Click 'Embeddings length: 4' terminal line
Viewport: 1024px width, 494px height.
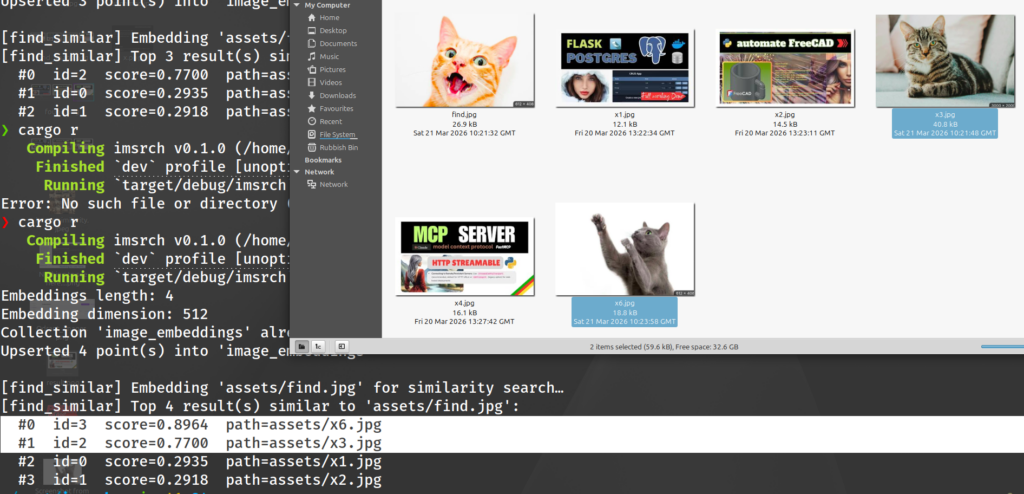[x=87, y=296]
